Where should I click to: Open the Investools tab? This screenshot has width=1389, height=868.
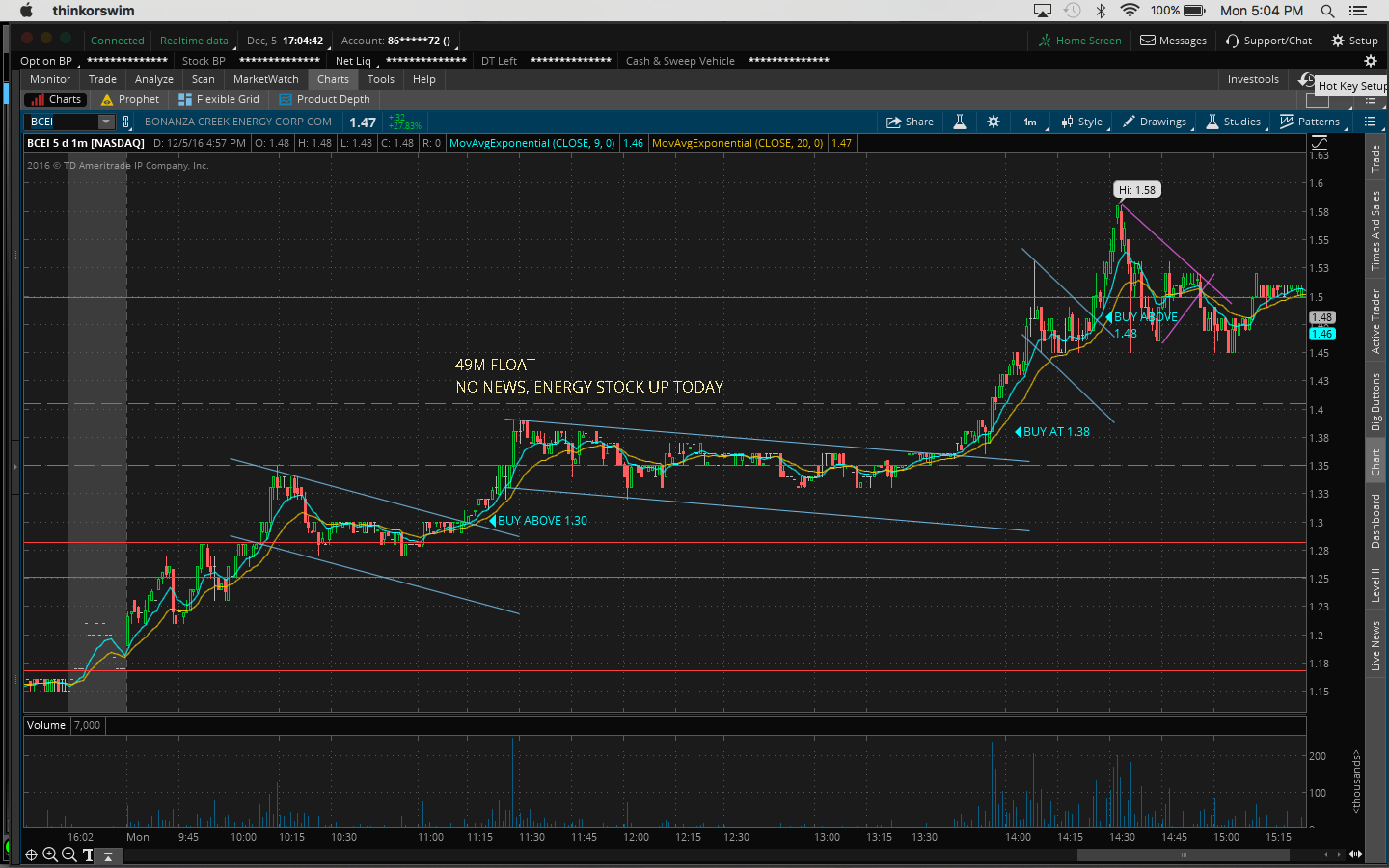tap(1253, 79)
